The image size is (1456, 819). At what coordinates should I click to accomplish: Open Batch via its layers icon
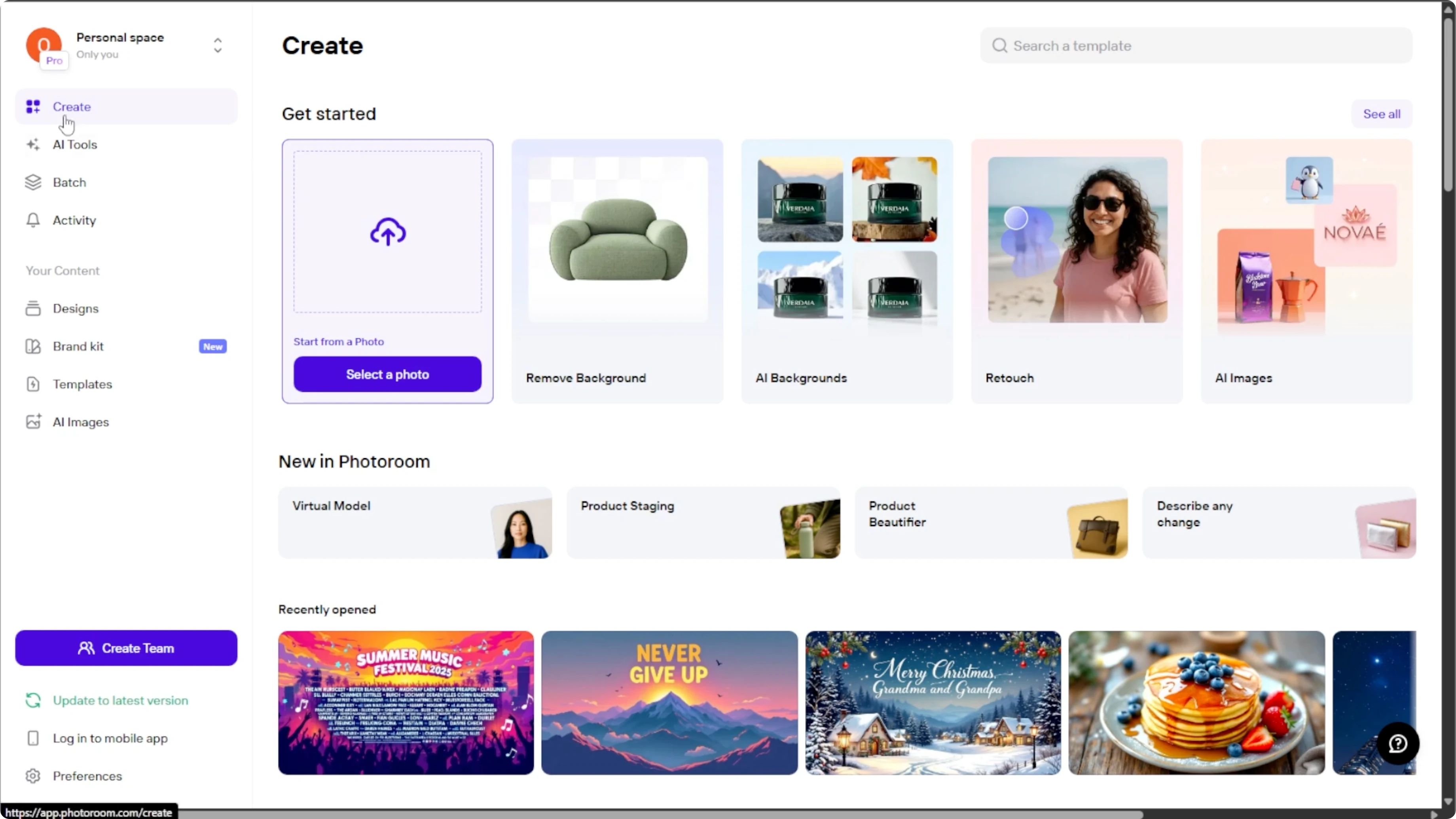33,182
